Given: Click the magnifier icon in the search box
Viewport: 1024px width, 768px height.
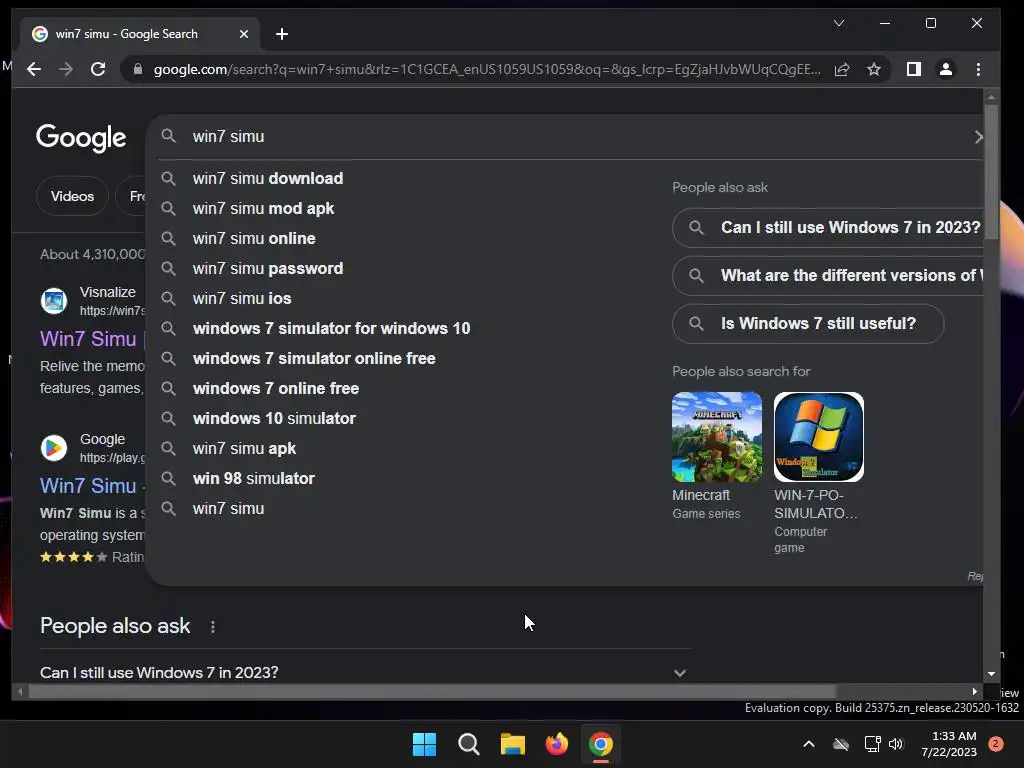Looking at the screenshot, I should [168, 136].
